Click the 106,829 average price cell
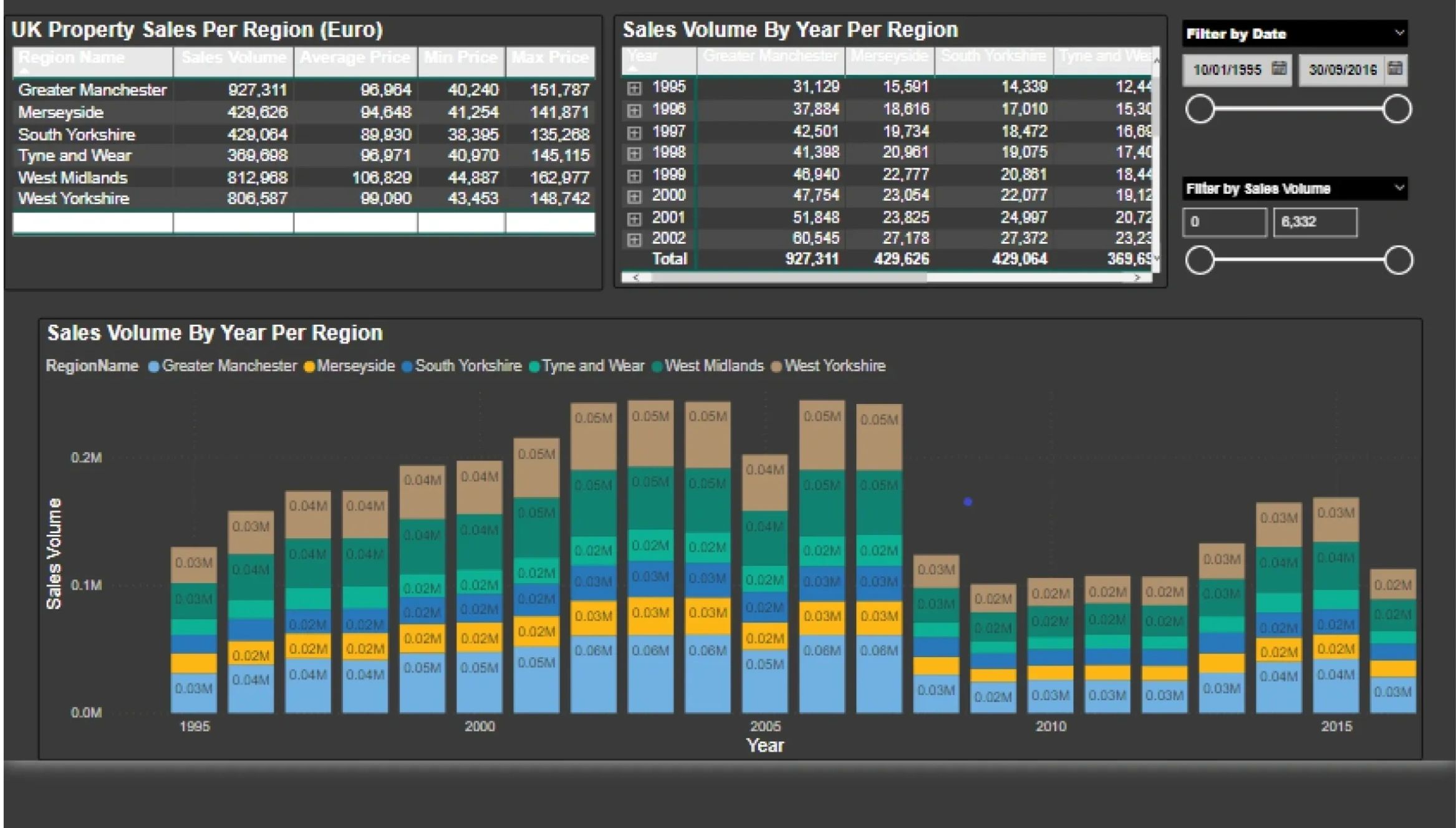This screenshot has width=1456, height=828. 382,178
